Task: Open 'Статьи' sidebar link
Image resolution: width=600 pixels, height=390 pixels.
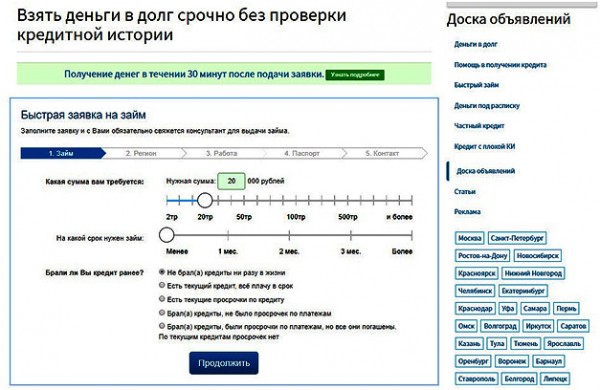Action: [x=465, y=191]
